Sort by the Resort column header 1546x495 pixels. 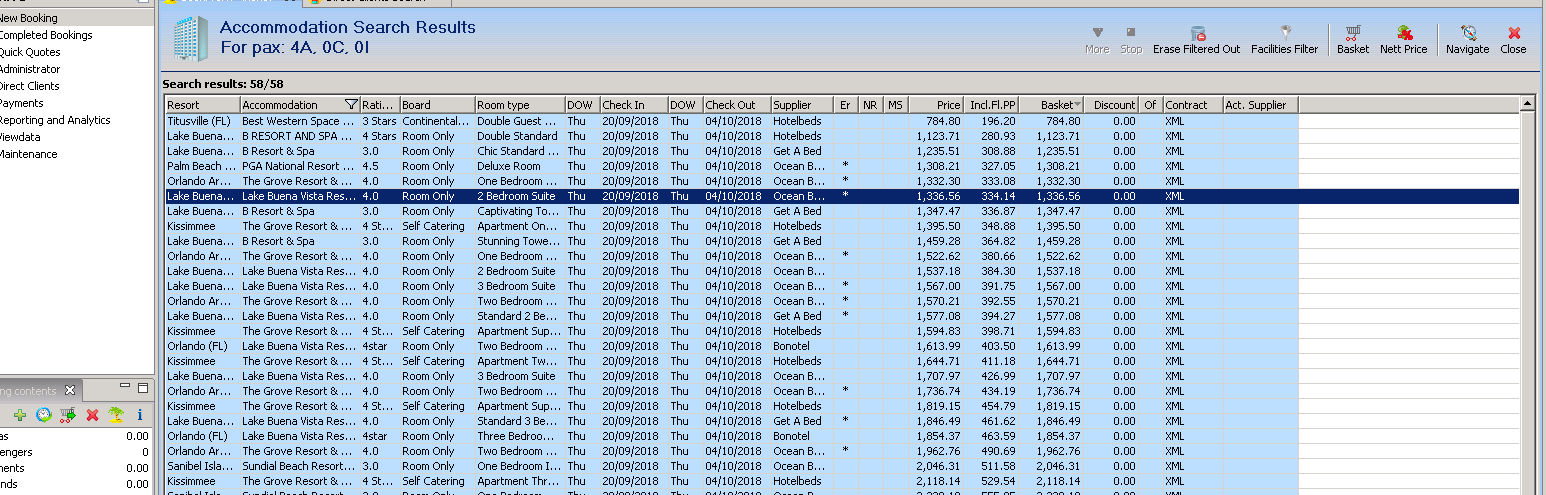(202, 105)
